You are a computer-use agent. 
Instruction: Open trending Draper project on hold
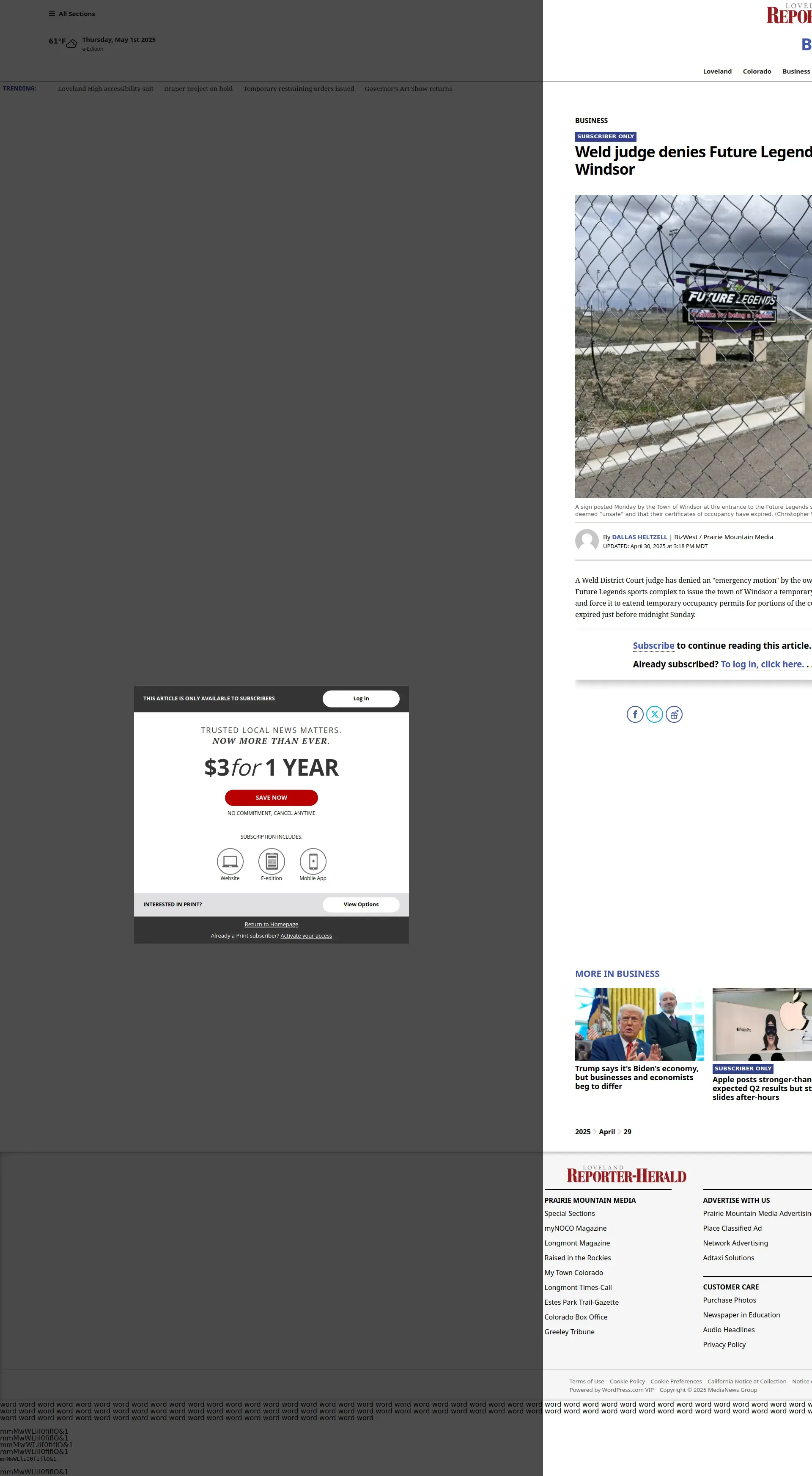point(198,89)
